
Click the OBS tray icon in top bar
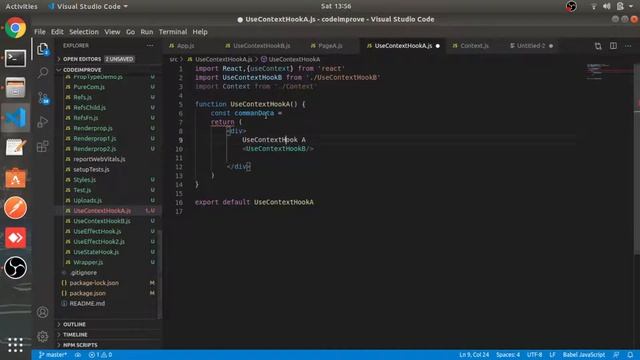[571, 6]
